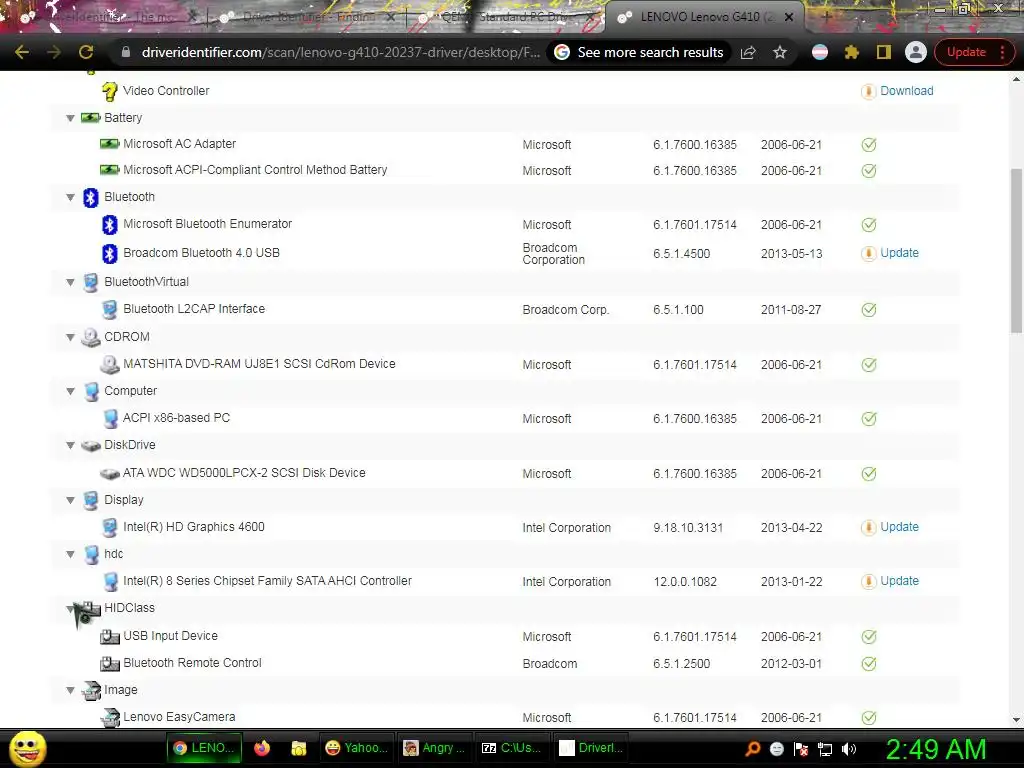Click the green check for Microsoft AC Adapter
The width and height of the screenshot is (1024, 768).
[x=869, y=145]
